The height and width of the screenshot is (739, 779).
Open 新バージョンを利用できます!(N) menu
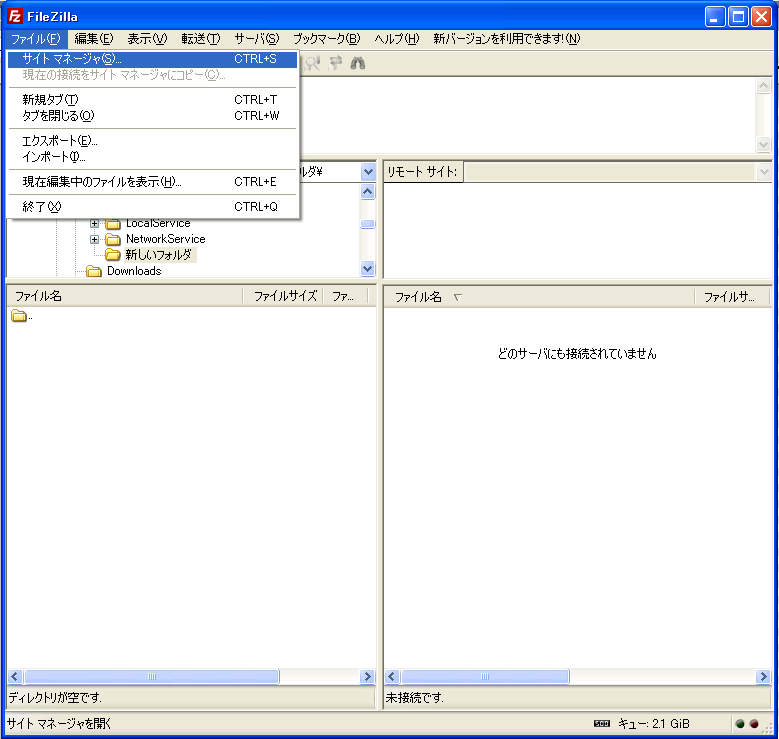(506, 39)
